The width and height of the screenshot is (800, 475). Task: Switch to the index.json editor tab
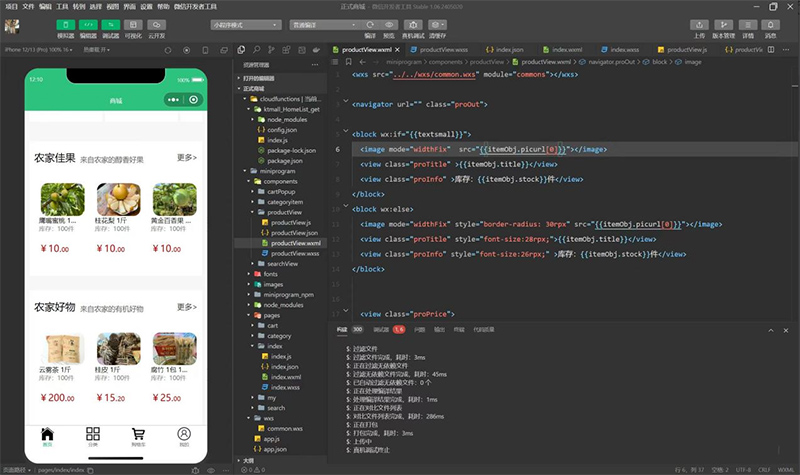click(510, 48)
